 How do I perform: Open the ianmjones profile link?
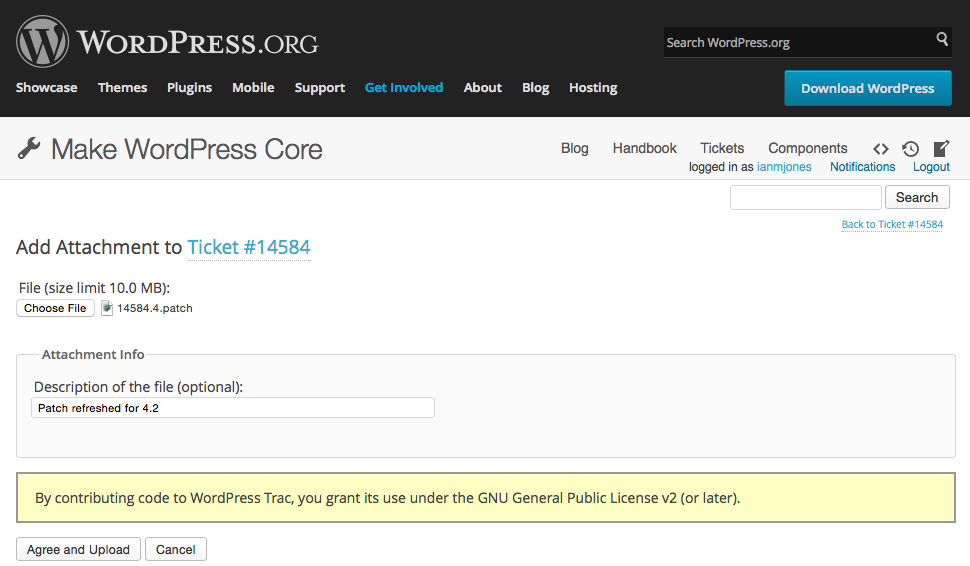click(x=784, y=167)
